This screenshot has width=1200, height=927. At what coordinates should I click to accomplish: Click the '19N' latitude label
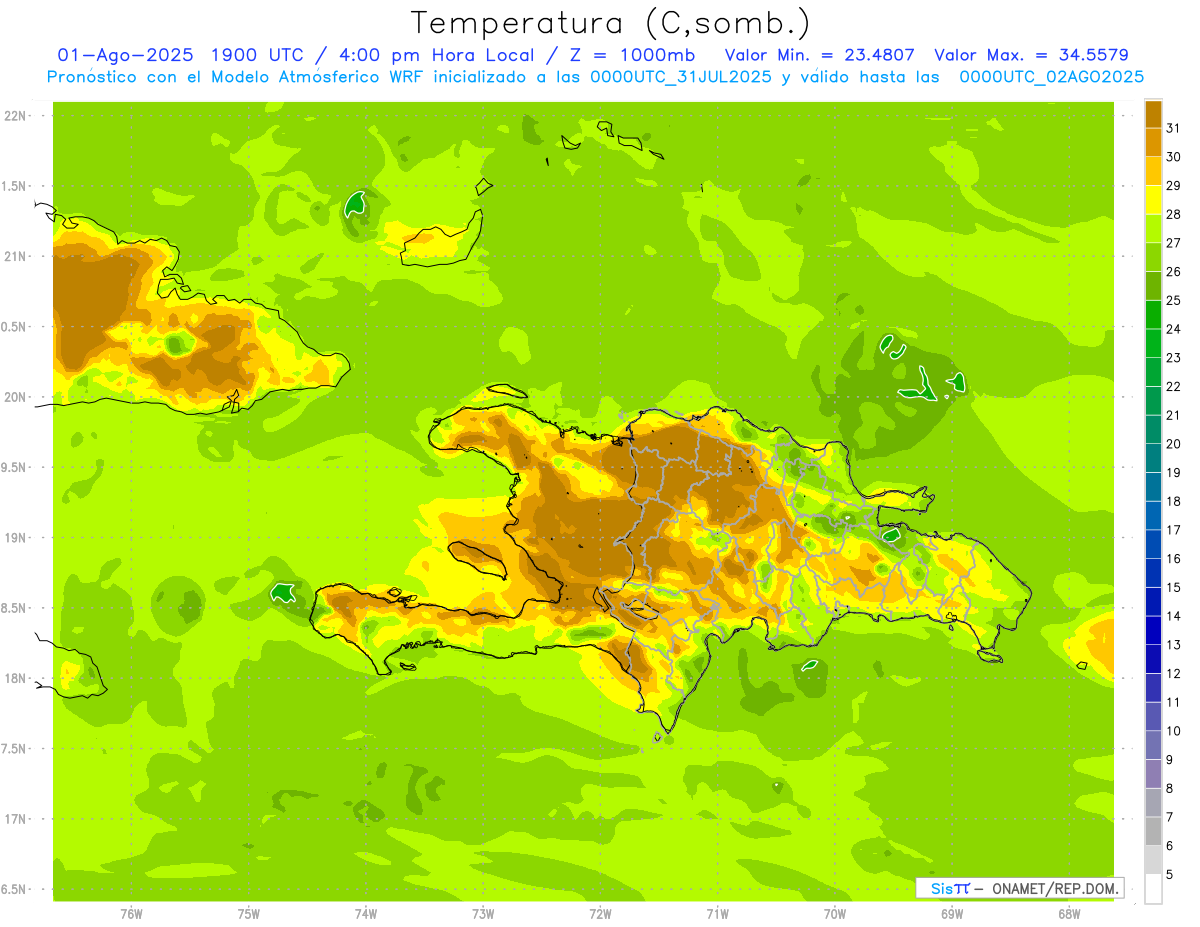15,538
